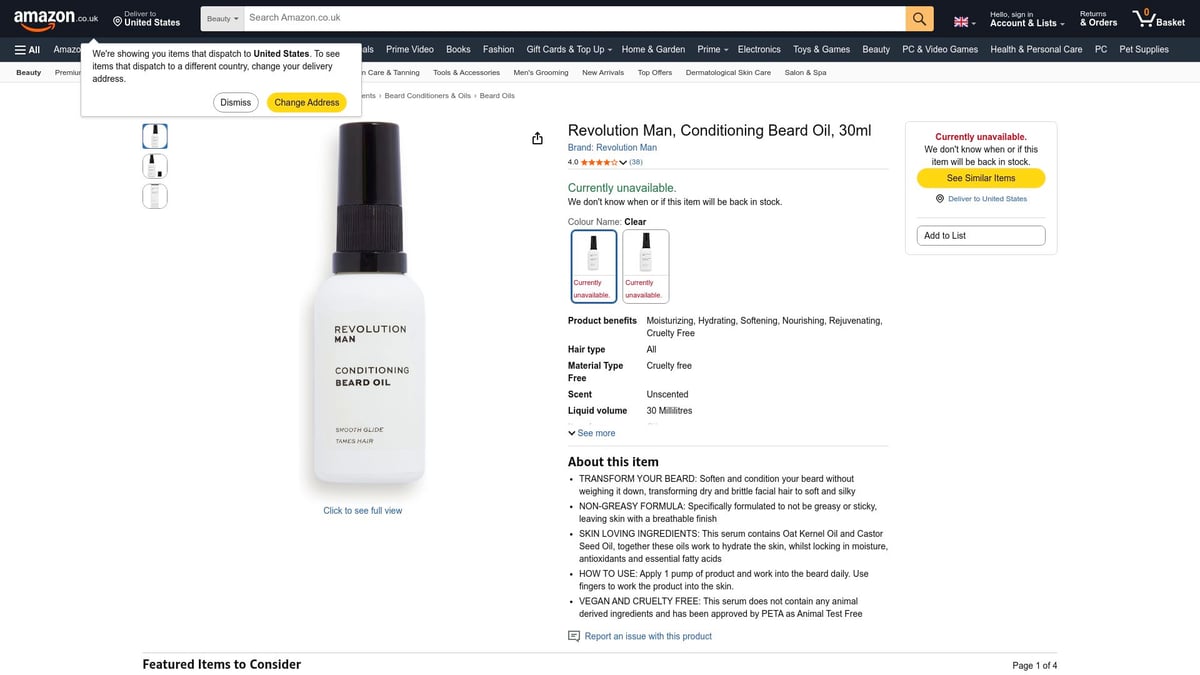1200x675 pixels.
Task: Open the All hamburger menu
Action: [x=28, y=49]
